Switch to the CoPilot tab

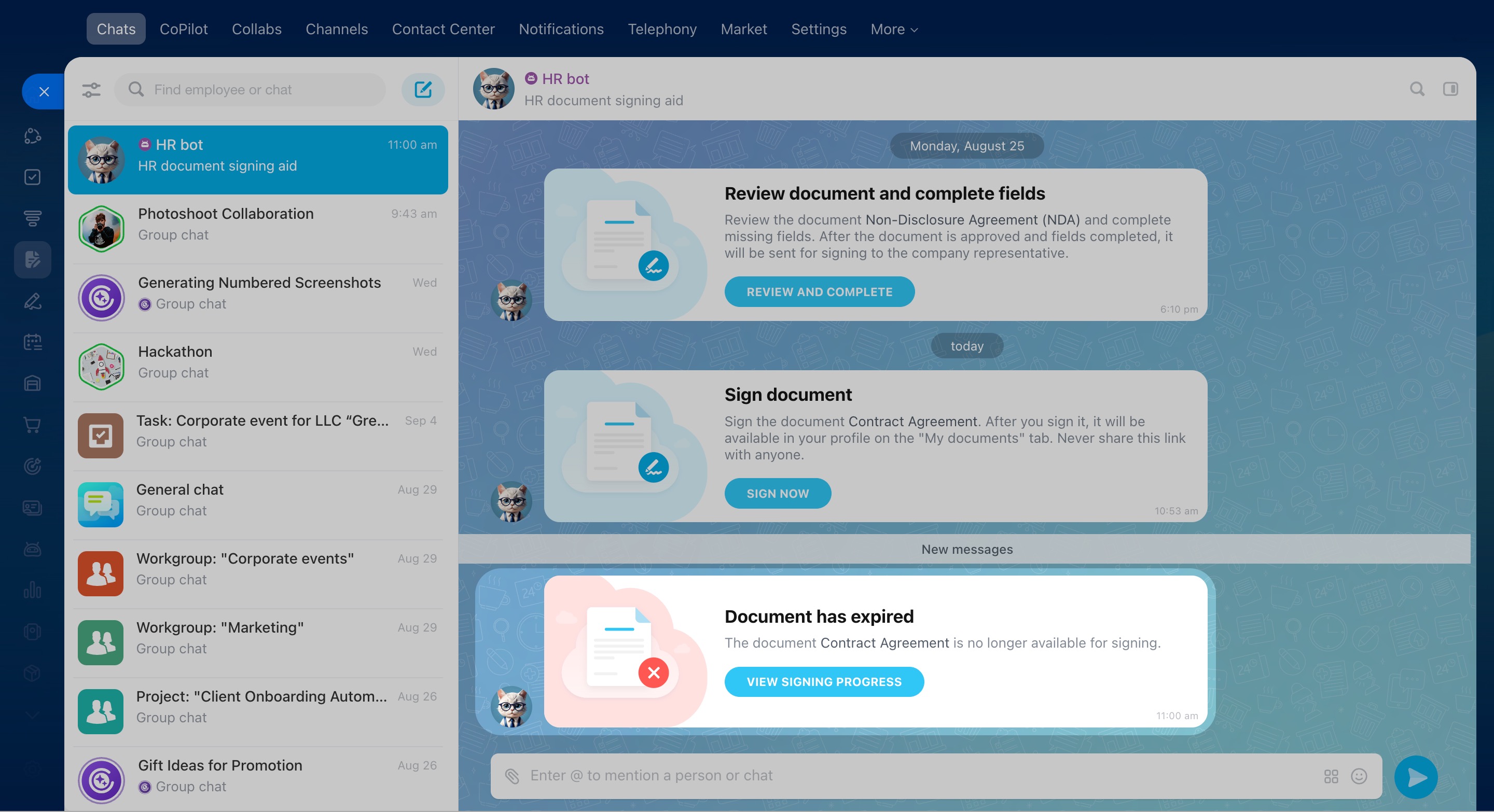click(183, 29)
